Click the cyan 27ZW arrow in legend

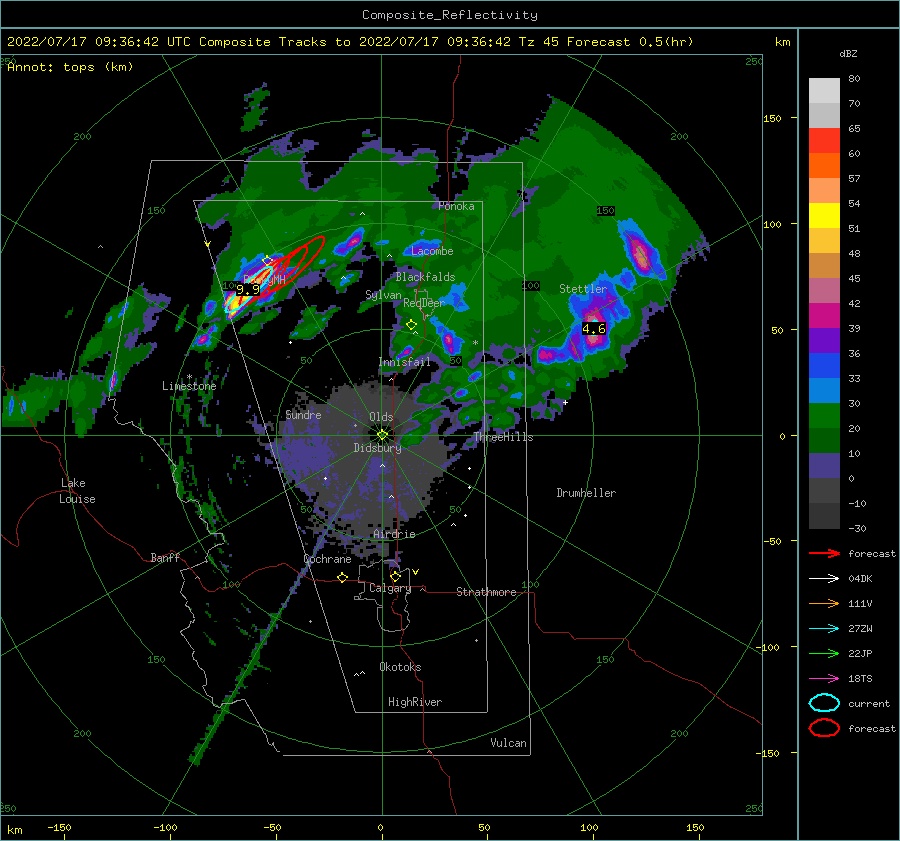[824, 629]
